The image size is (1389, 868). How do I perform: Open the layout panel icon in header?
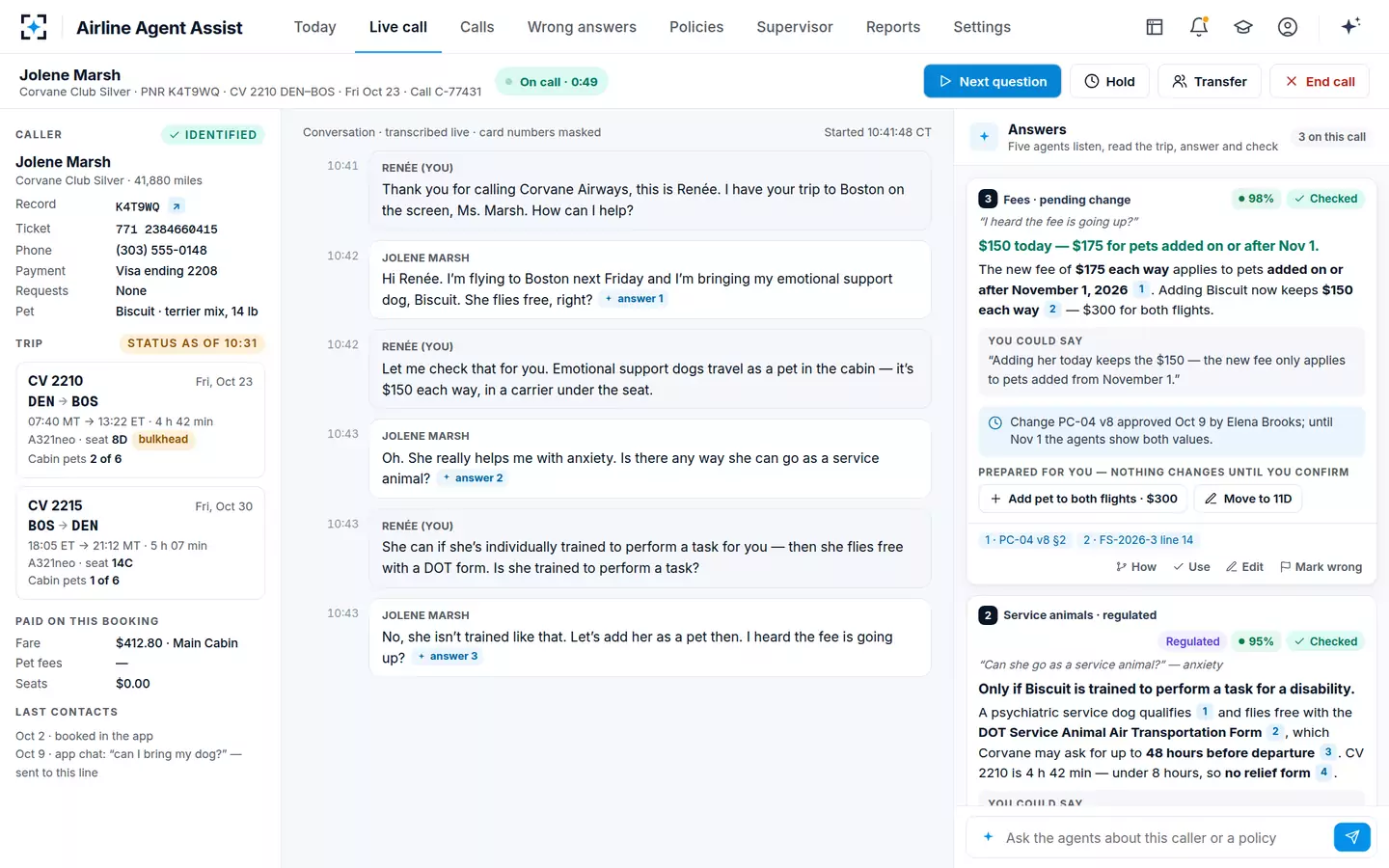pyautogui.click(x=1155, y=27)
